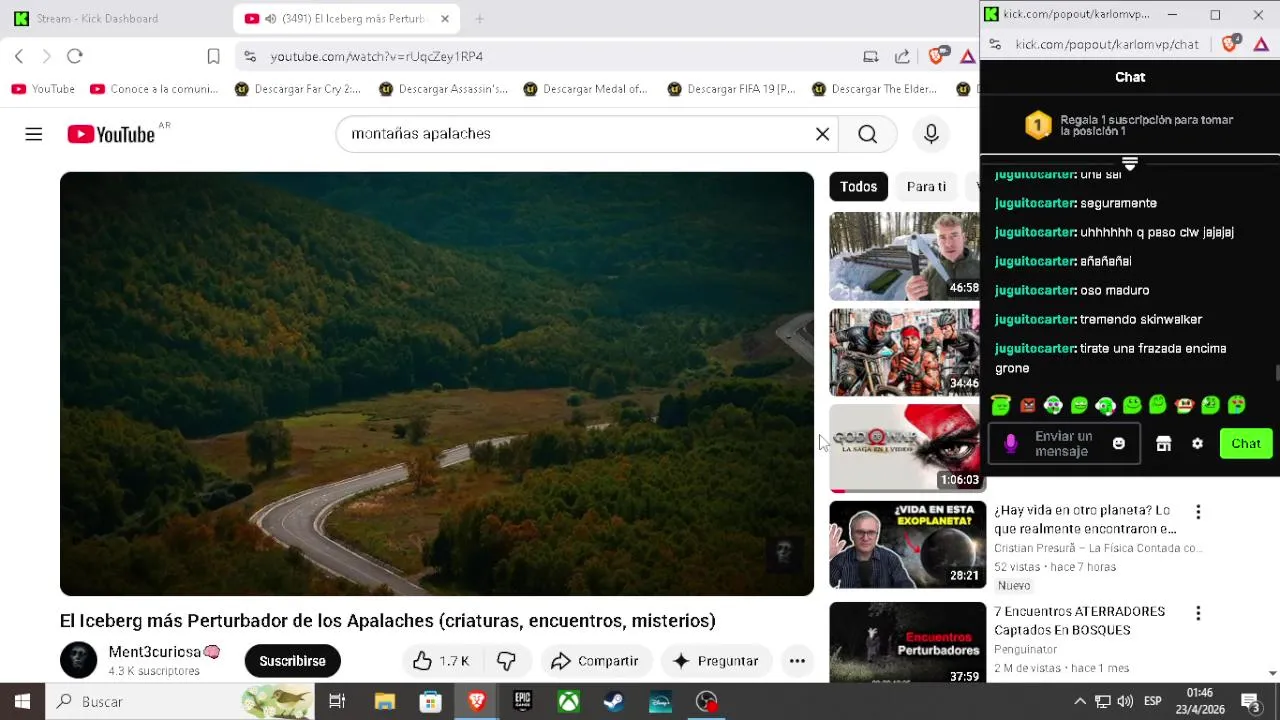Send message with green Chat button

(1246, 443)
